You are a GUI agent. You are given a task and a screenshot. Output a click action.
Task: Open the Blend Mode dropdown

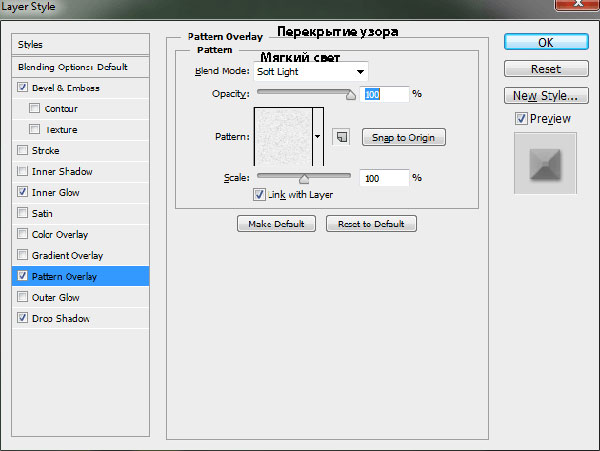311,72
